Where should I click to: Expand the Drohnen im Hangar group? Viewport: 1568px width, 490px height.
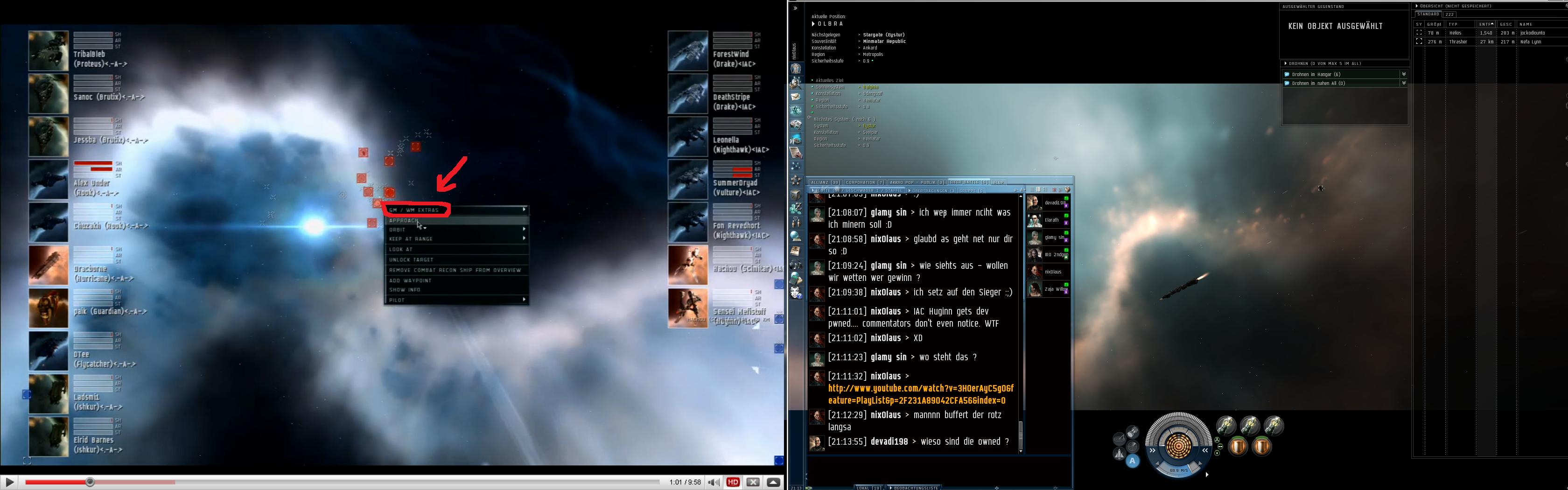tap(1404, 74)
